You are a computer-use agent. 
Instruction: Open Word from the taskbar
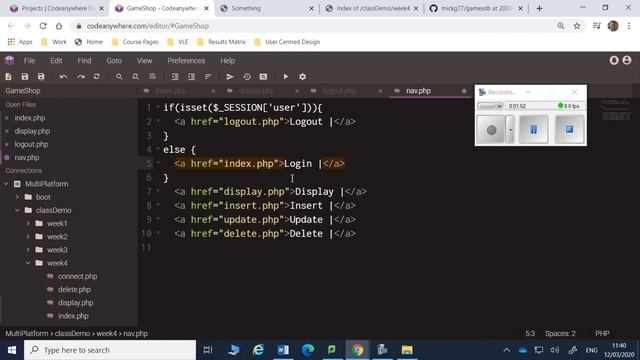(x=283, y=350)
